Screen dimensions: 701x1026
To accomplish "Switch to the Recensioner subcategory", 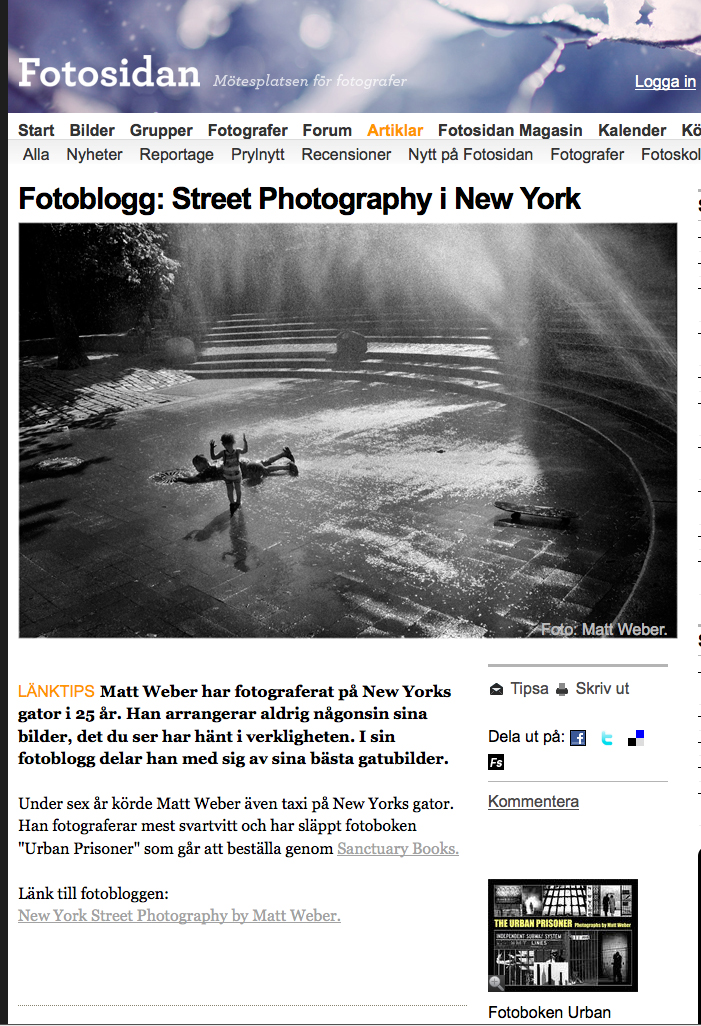I will coord(346,154).
